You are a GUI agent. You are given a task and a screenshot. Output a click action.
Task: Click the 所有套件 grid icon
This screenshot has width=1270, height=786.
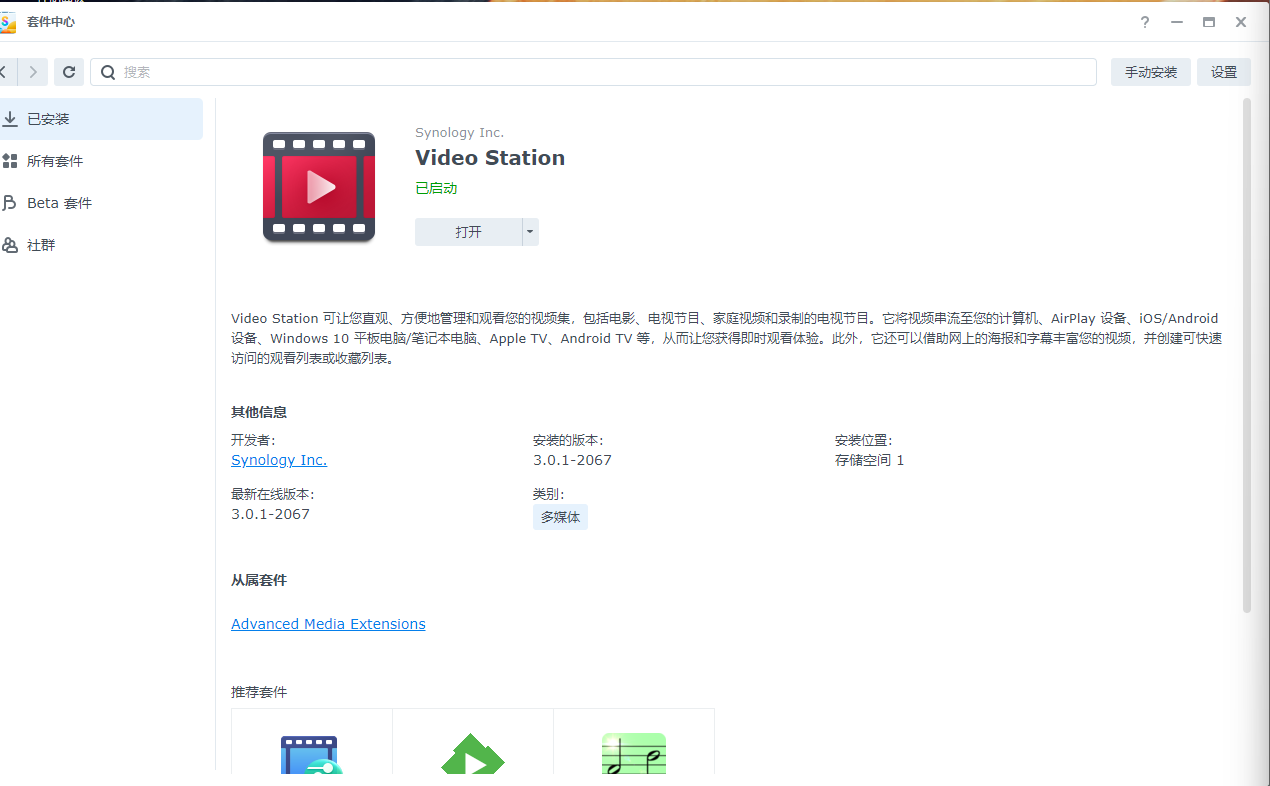pyautogui.click(x=10, y=161)
